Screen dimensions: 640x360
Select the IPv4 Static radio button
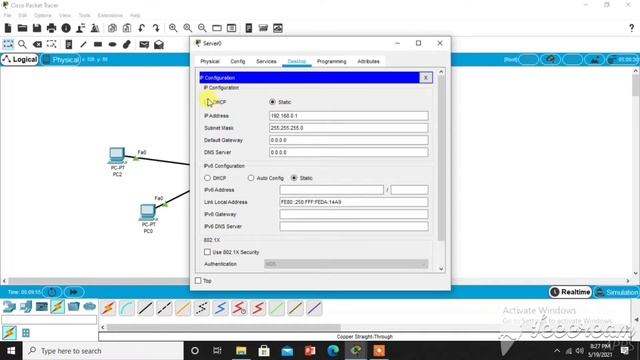click(x=272, y=102)
